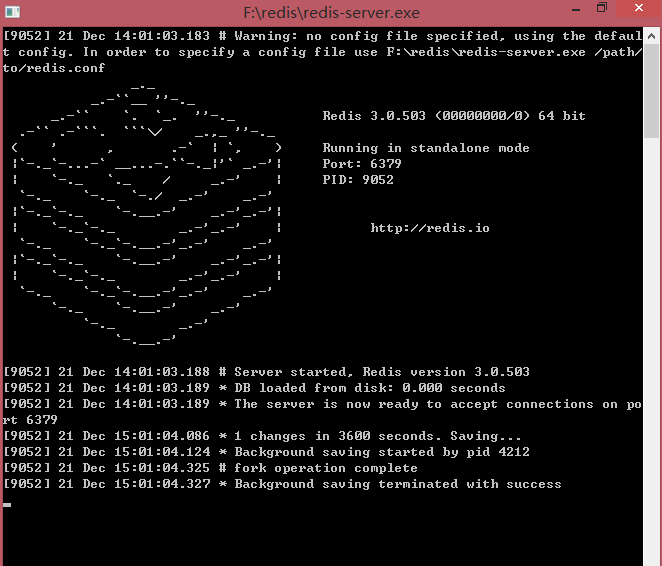The height and width of the screenshot is (566, 662).
Task: Click 'Background saving terminated with success' line
Action: click(x=282, y=484)
